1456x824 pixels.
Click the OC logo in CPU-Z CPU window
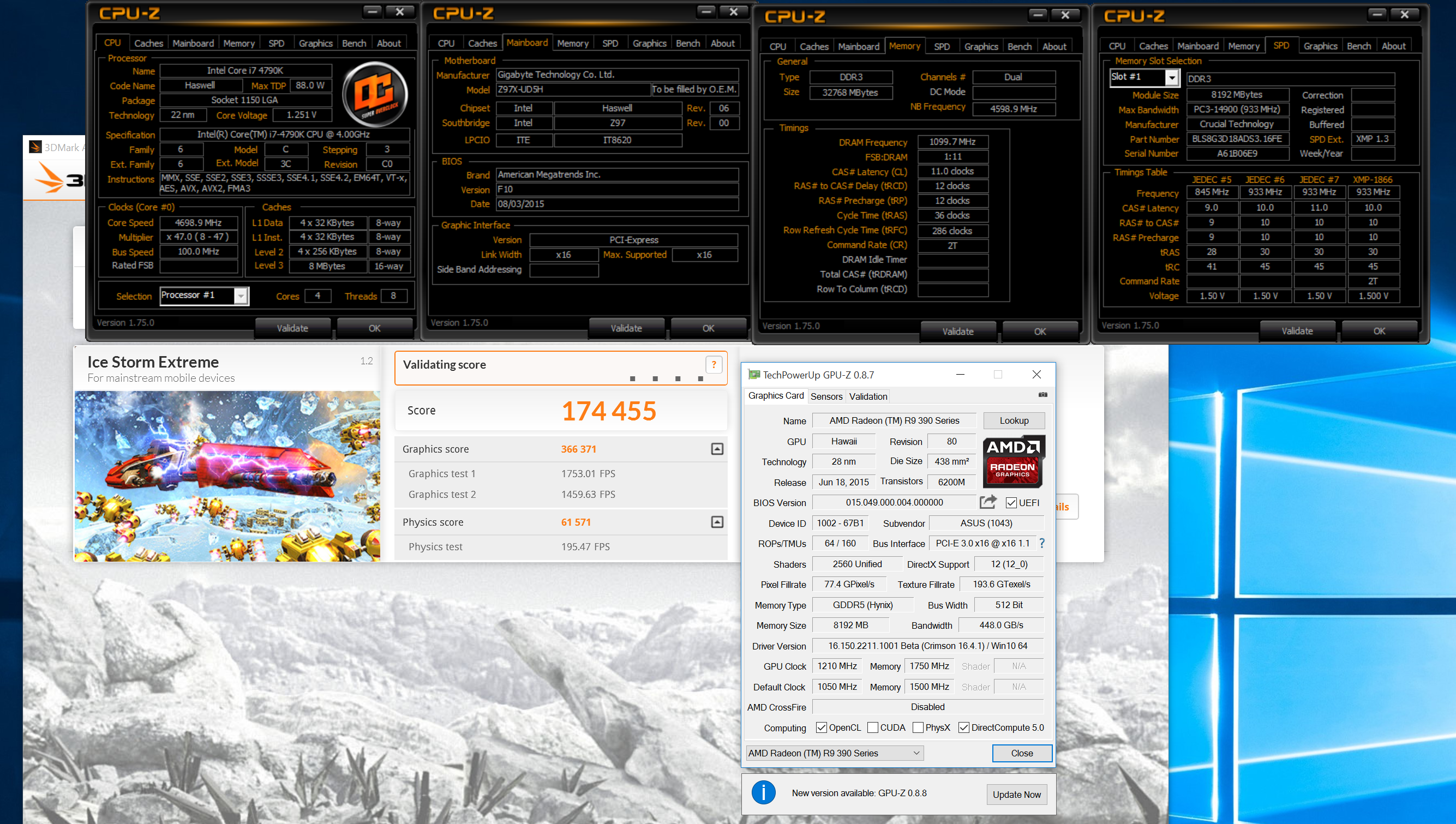tap(375, 94)
